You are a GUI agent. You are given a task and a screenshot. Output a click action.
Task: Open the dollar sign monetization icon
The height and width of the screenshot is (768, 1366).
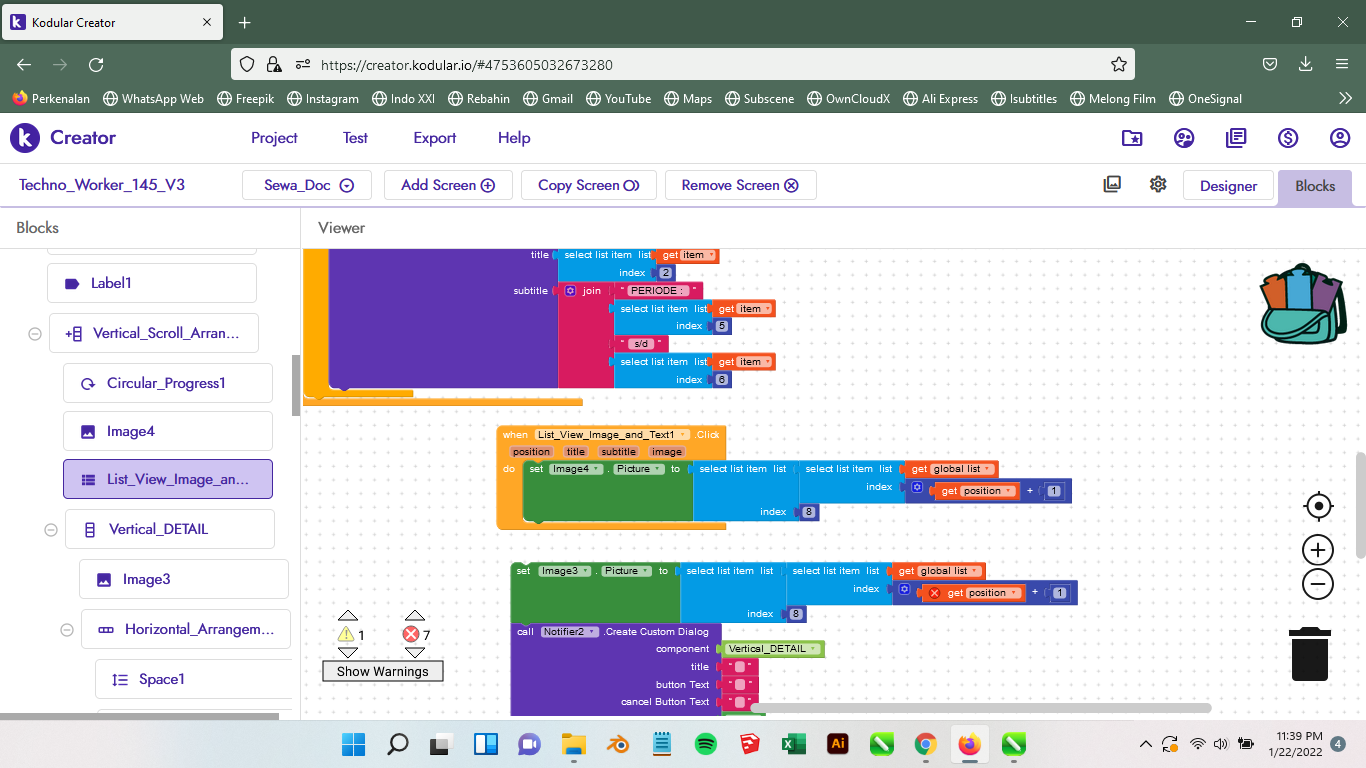[x=1288, y=138]
